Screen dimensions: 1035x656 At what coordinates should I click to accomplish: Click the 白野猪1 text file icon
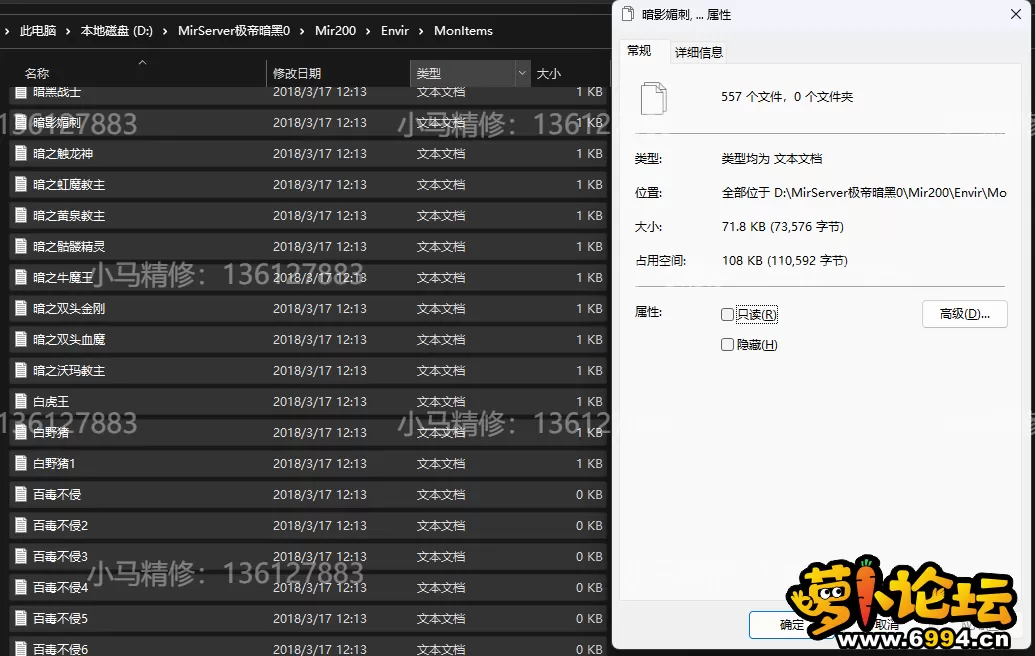tap(20, 464)
